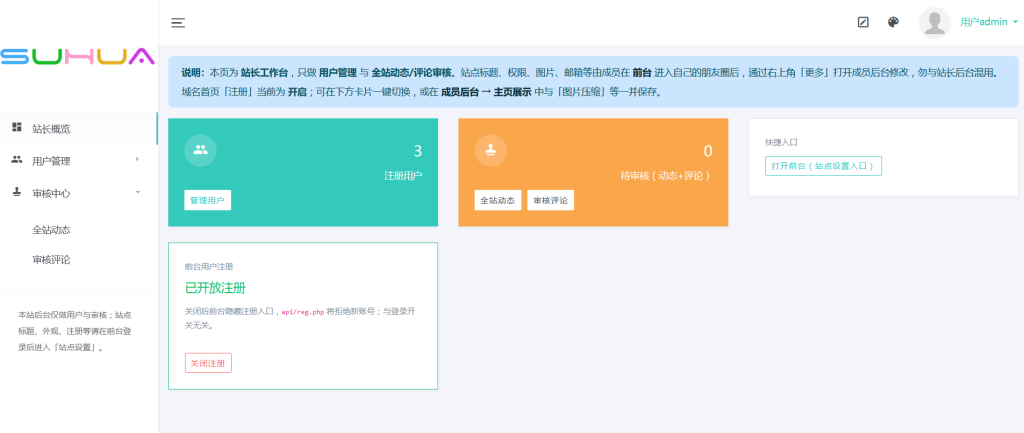Click the 注册用户 label

(403, 176)
